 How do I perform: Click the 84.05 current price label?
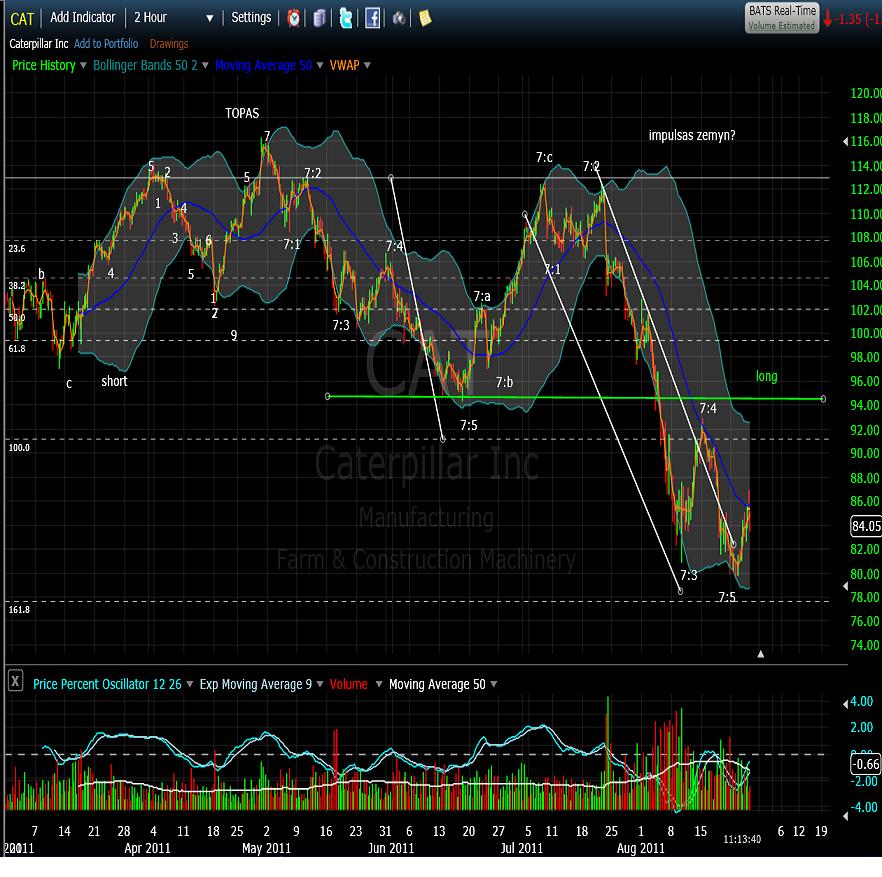coord(866,526)
